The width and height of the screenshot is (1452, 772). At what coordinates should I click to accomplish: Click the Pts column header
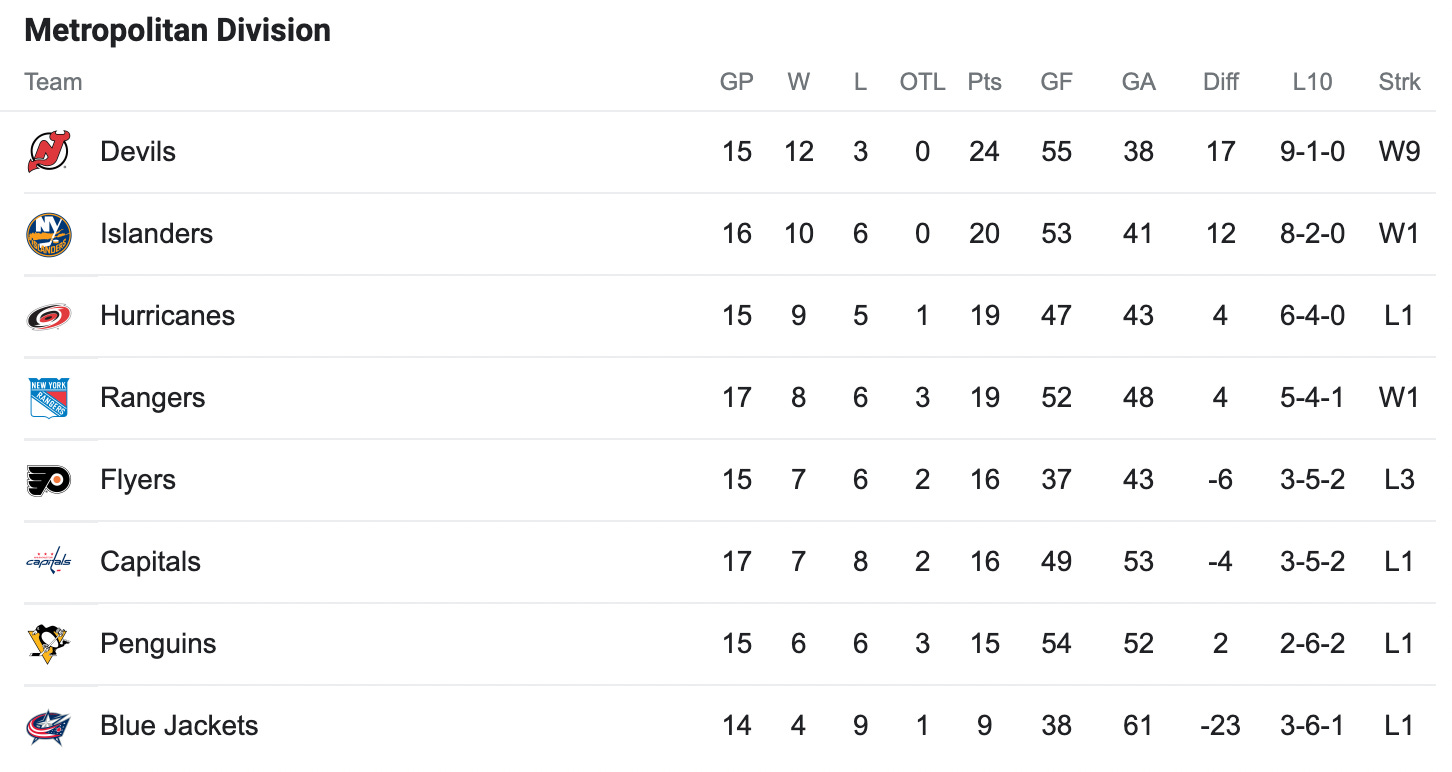[984, 82]
